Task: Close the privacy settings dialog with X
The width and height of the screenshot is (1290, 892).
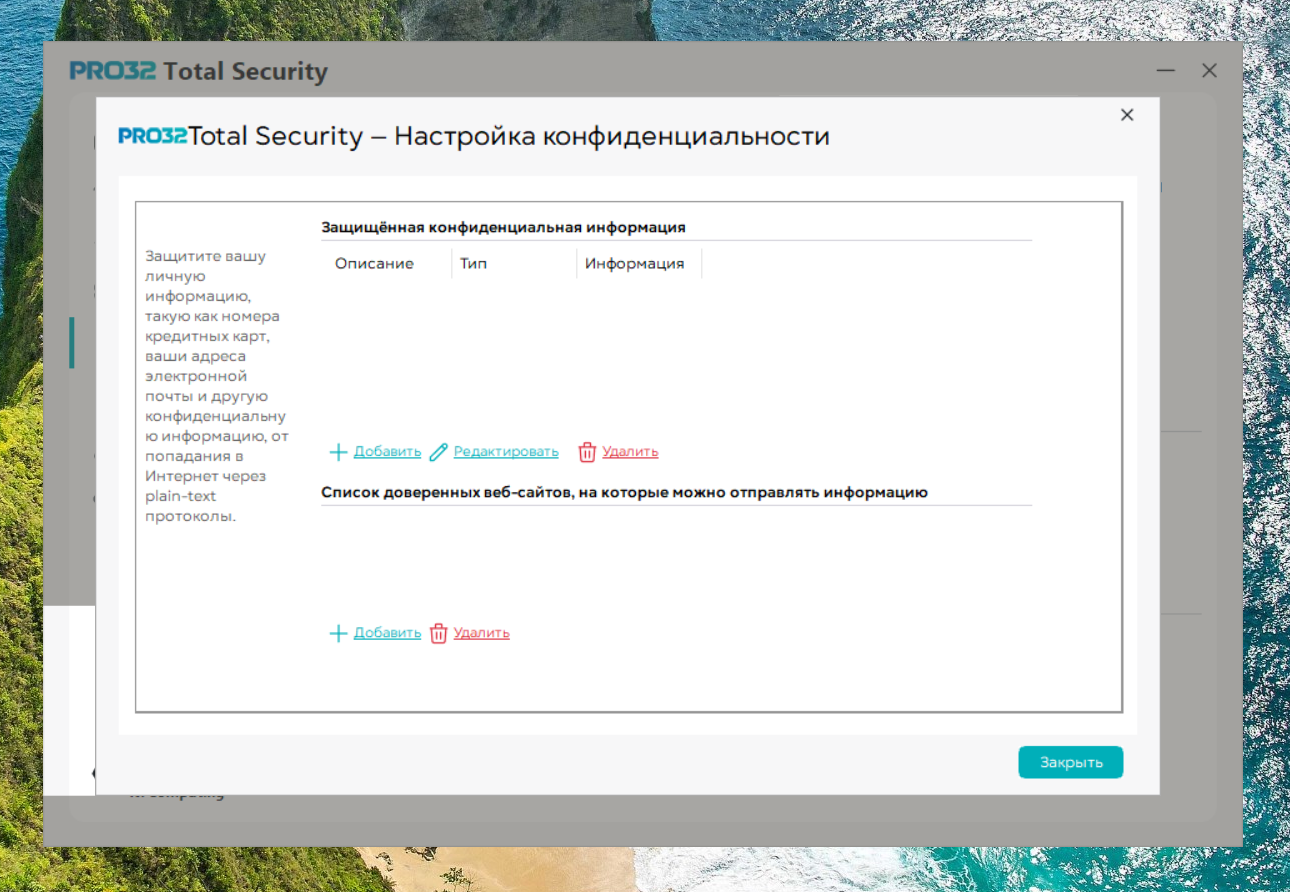Action: tap(1127, 115)
